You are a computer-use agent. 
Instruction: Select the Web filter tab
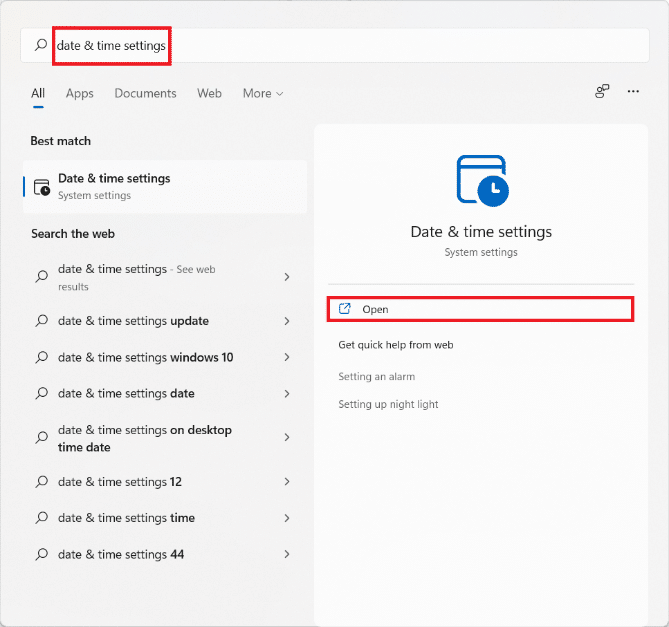click(209, 93)
